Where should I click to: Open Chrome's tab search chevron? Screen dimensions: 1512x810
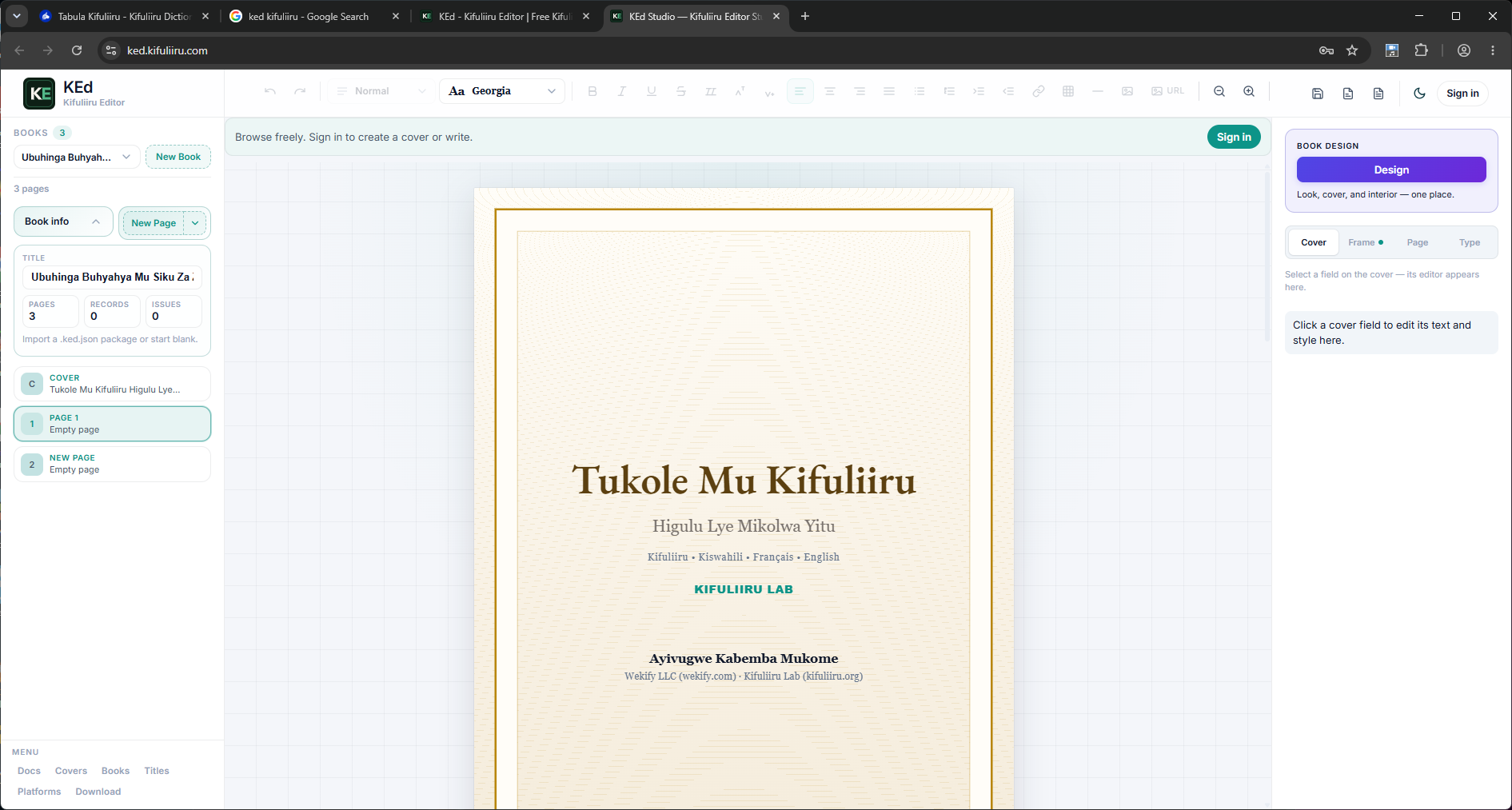(x=17, y=16)
